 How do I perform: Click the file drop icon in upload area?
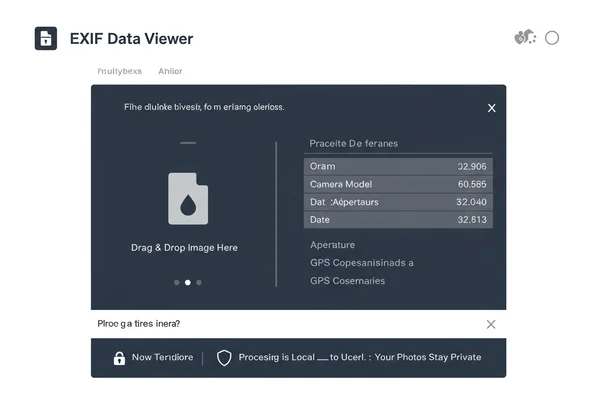tap(188, 198)
